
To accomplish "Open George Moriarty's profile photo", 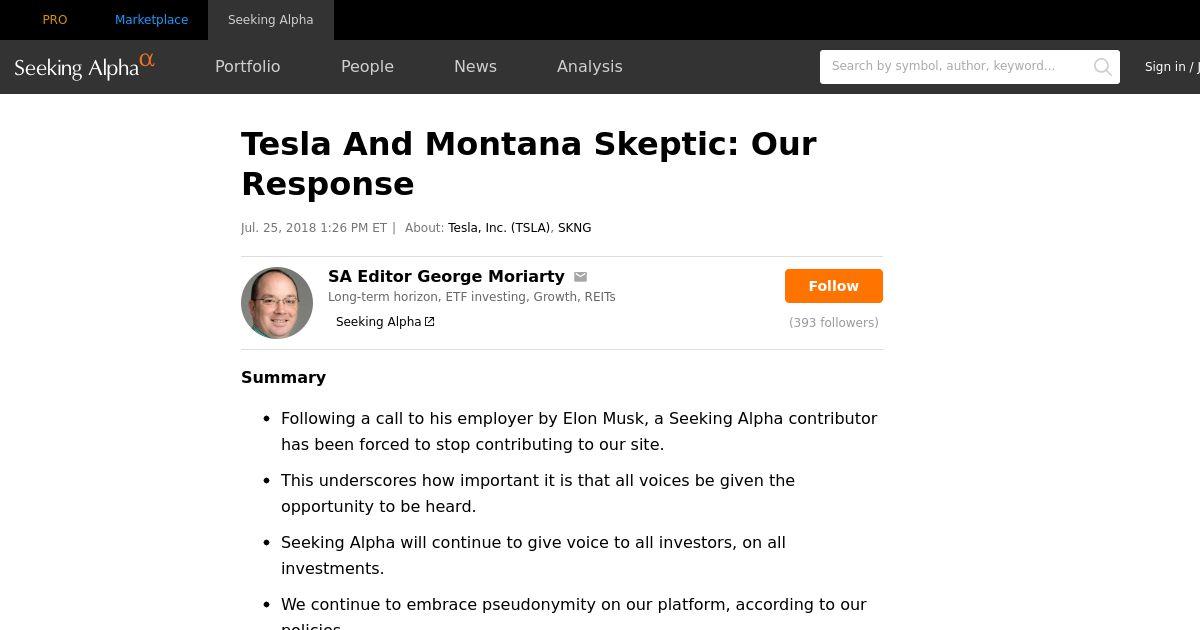I will (x=277, y=303).
